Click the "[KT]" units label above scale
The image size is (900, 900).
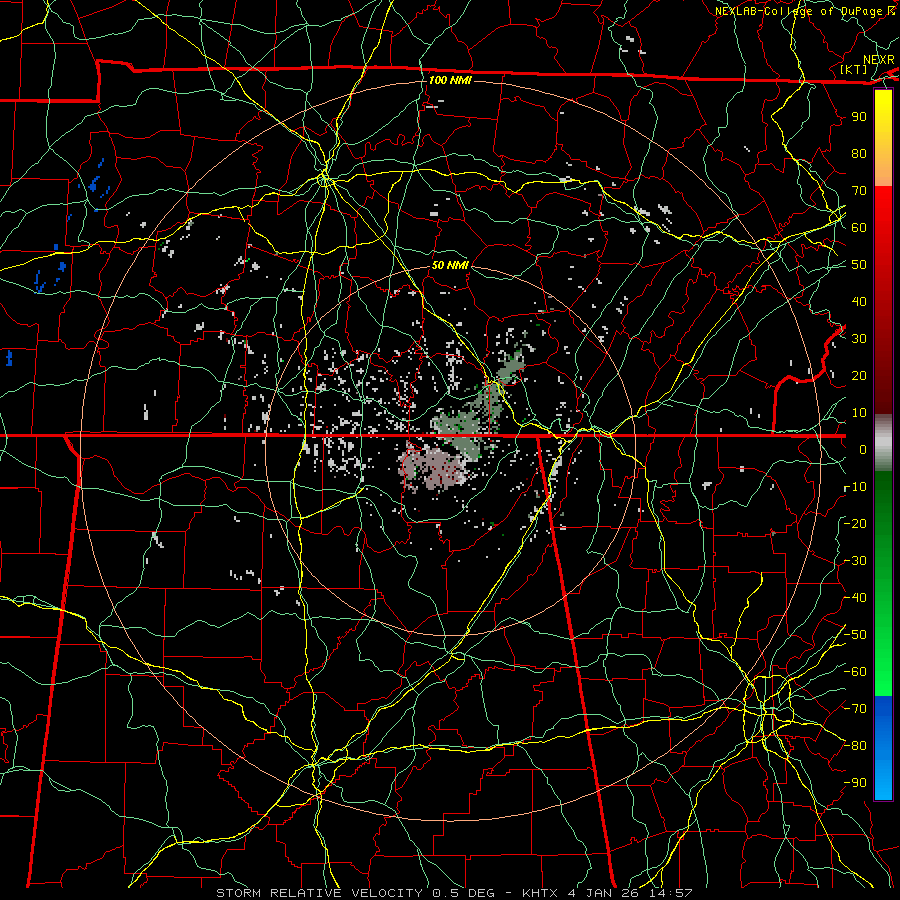854,69
